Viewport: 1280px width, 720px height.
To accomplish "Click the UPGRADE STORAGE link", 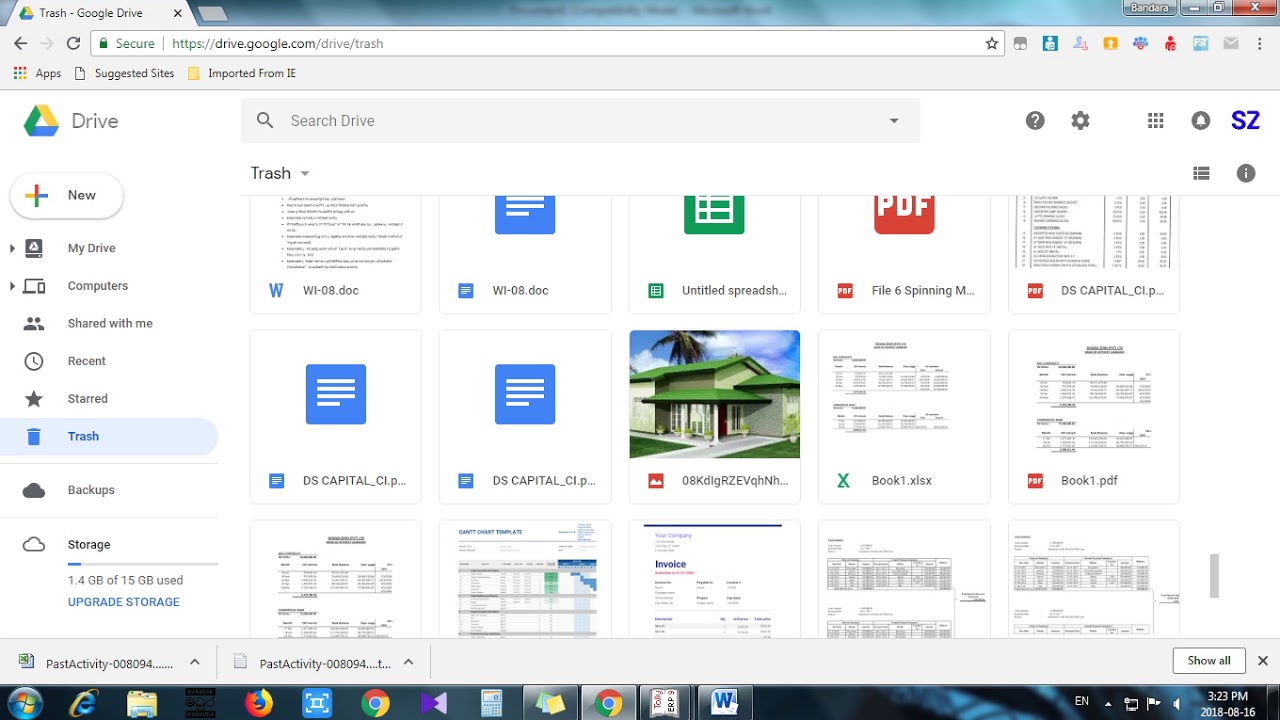I will coord(124,602).
